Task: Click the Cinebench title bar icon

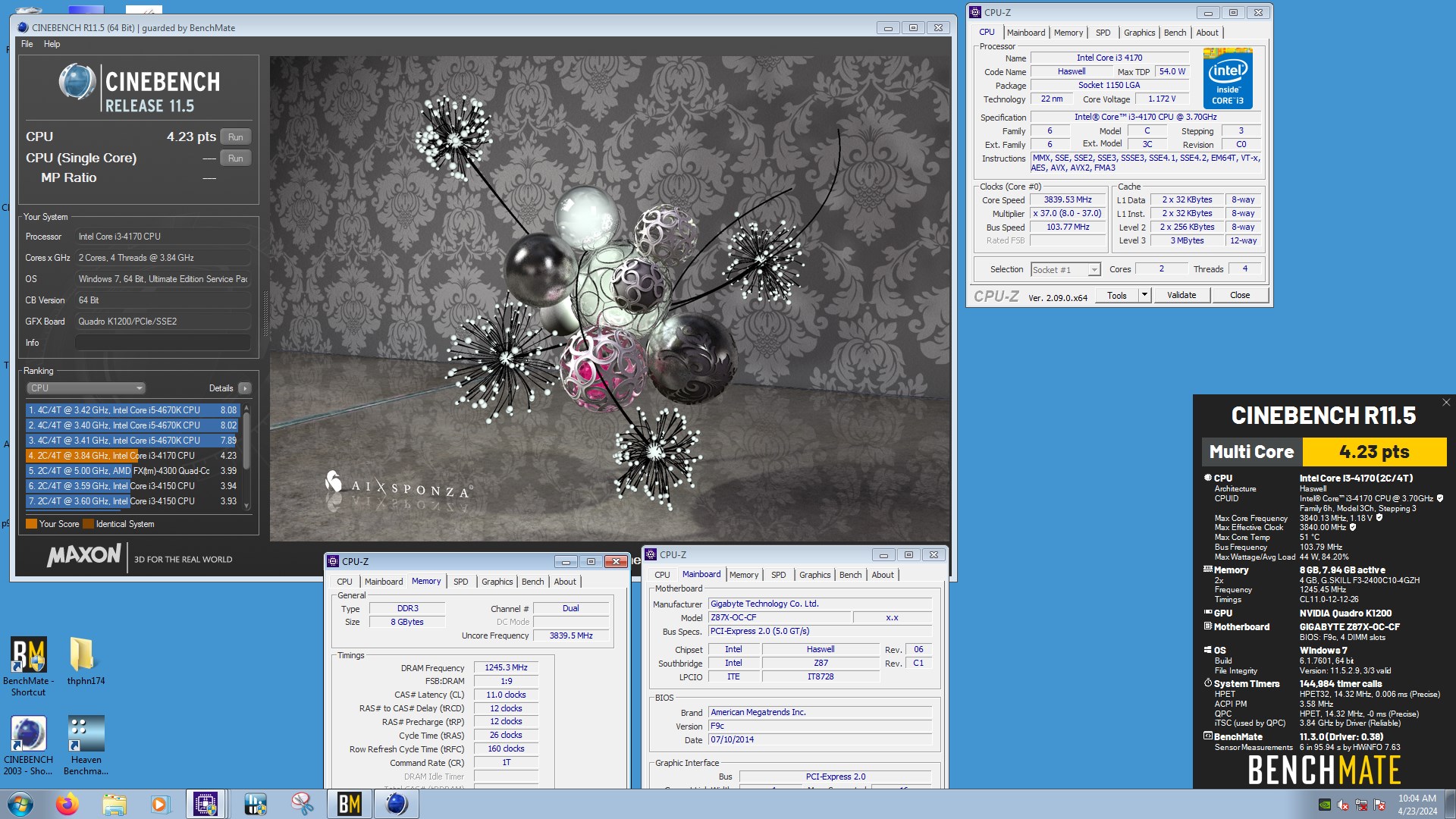Action: coord(23,28)
